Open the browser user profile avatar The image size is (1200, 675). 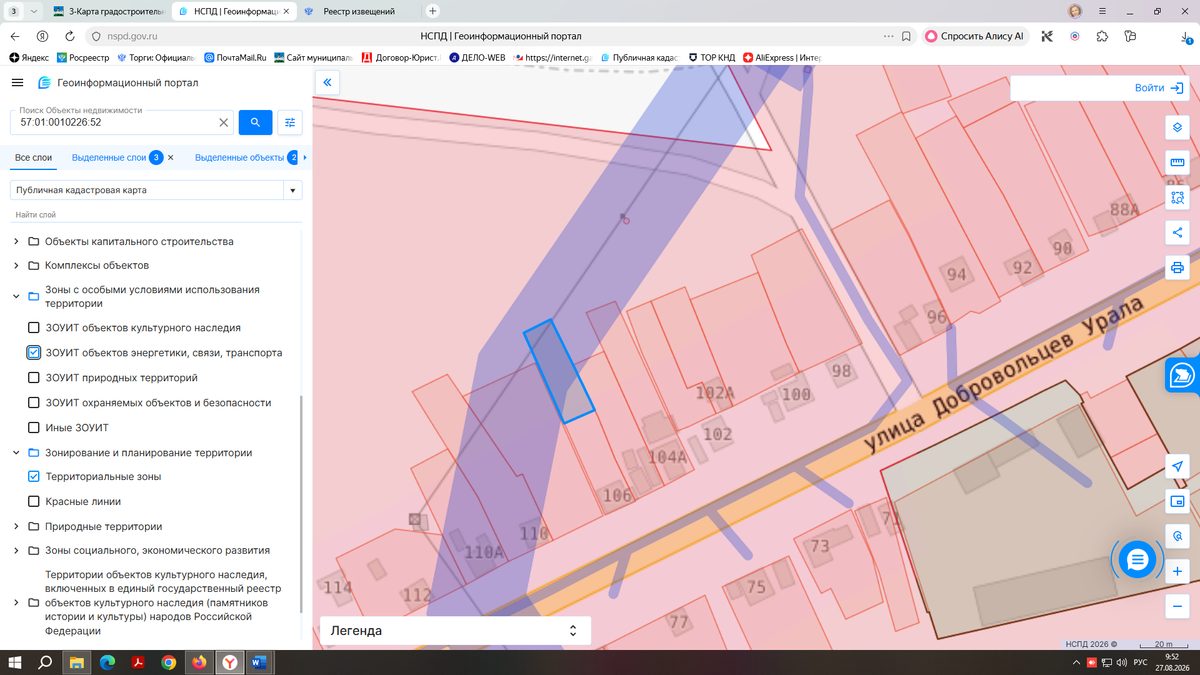click(x=1075, y=11)
